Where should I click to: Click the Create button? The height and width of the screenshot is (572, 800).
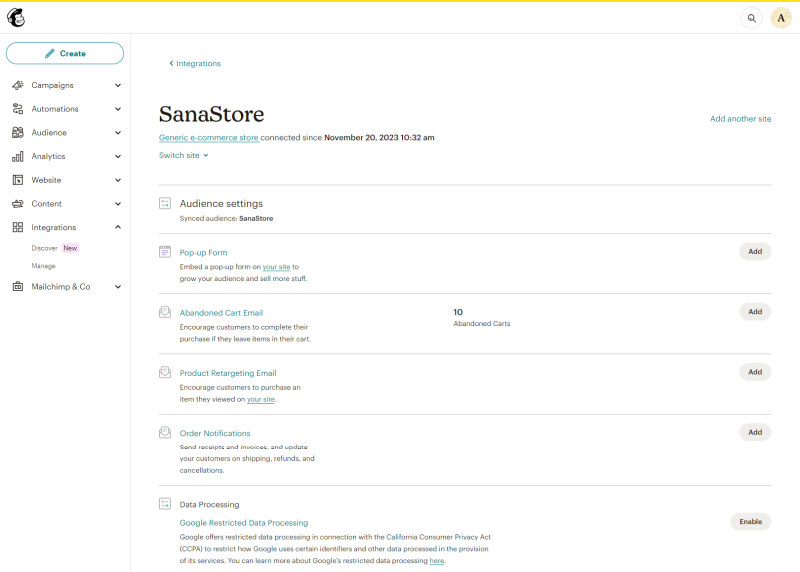point(65,54)
